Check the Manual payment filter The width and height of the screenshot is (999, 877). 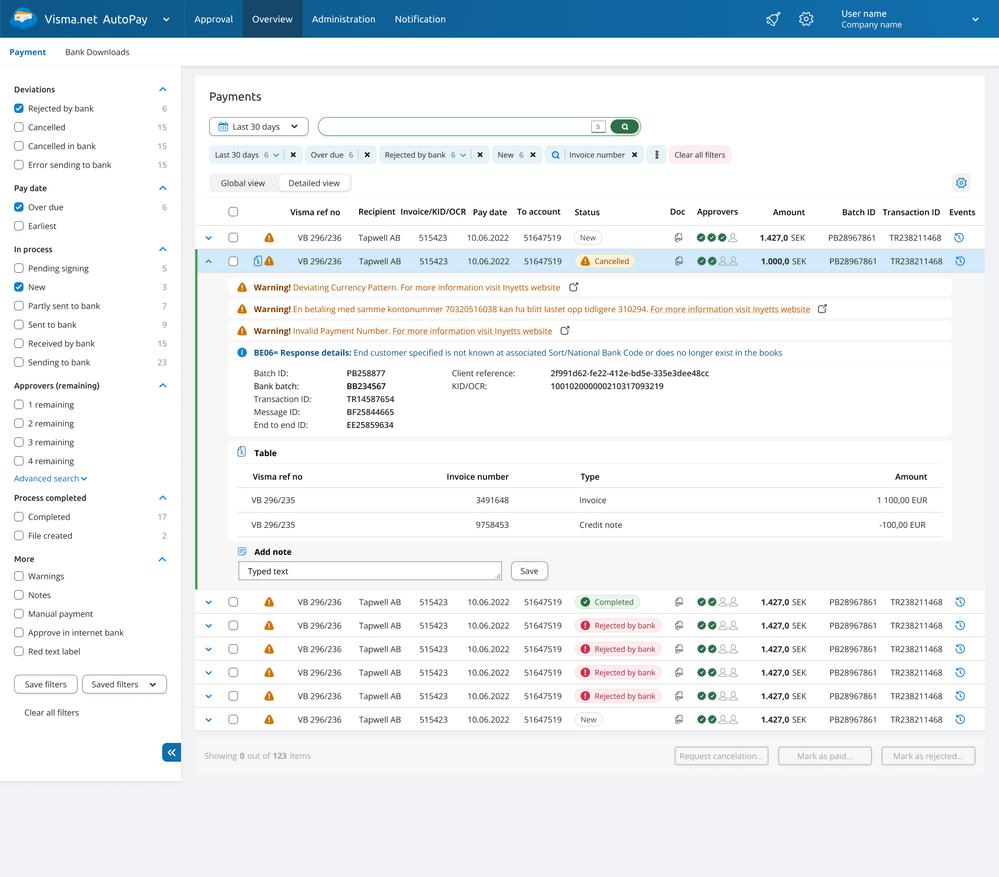[x=19, y=614]
